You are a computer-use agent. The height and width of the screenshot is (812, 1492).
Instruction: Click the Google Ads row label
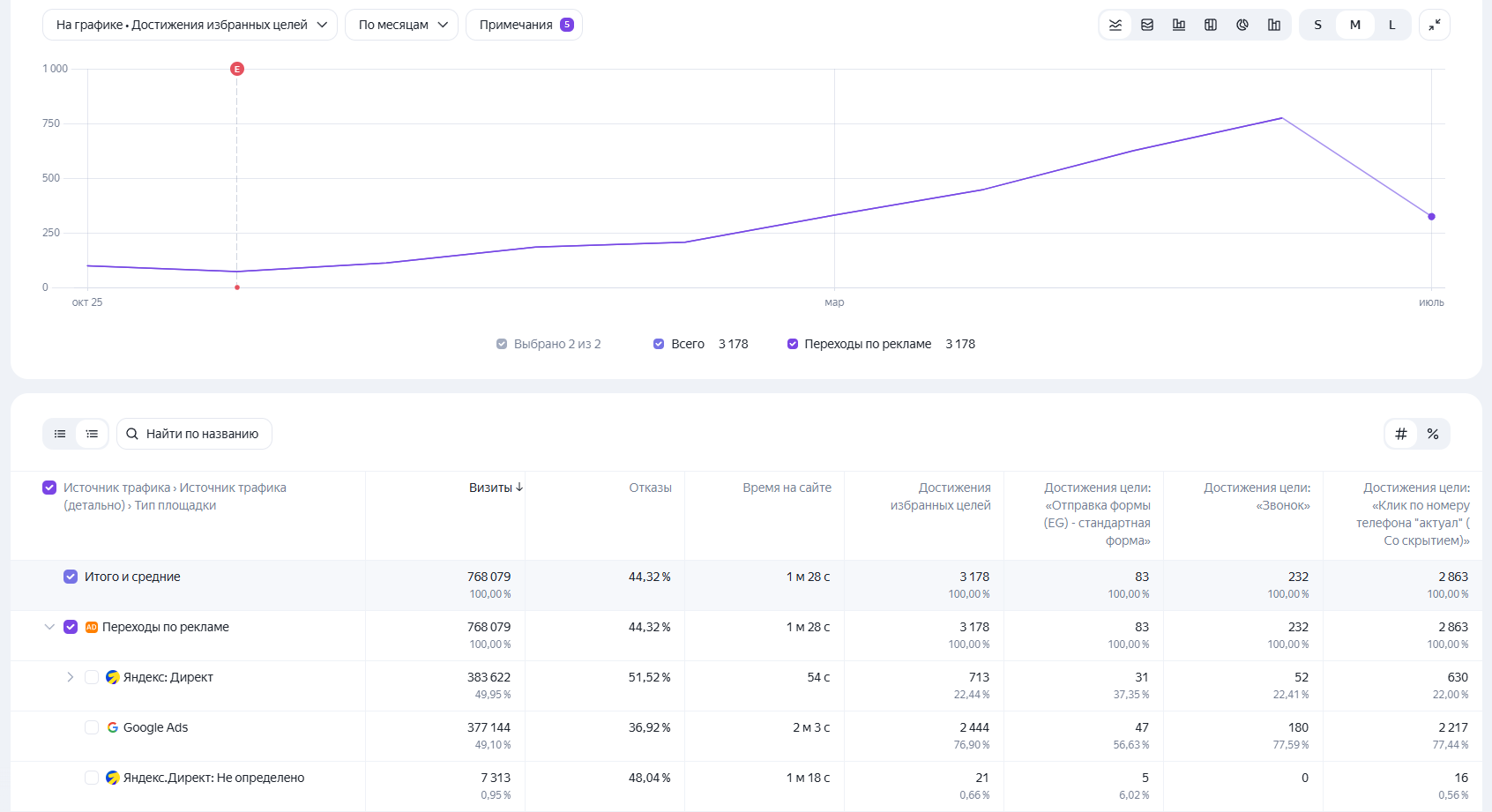tap(155, 727)
